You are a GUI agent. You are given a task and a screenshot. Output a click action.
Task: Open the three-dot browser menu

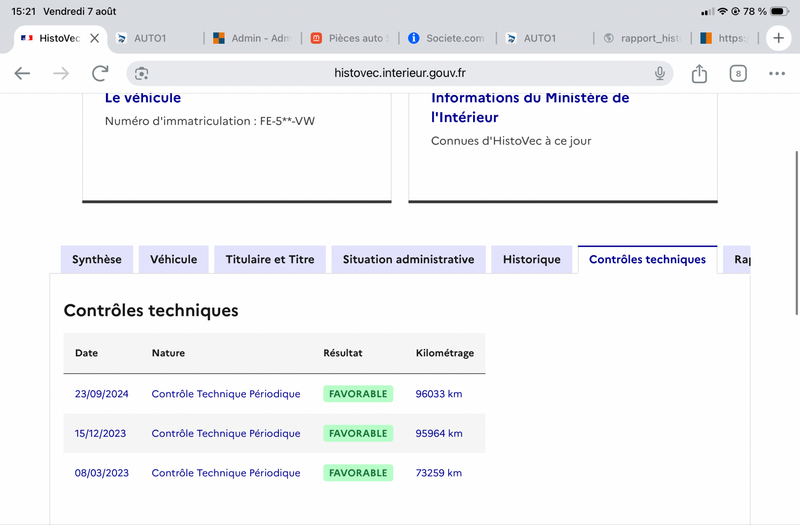(777, 73)
